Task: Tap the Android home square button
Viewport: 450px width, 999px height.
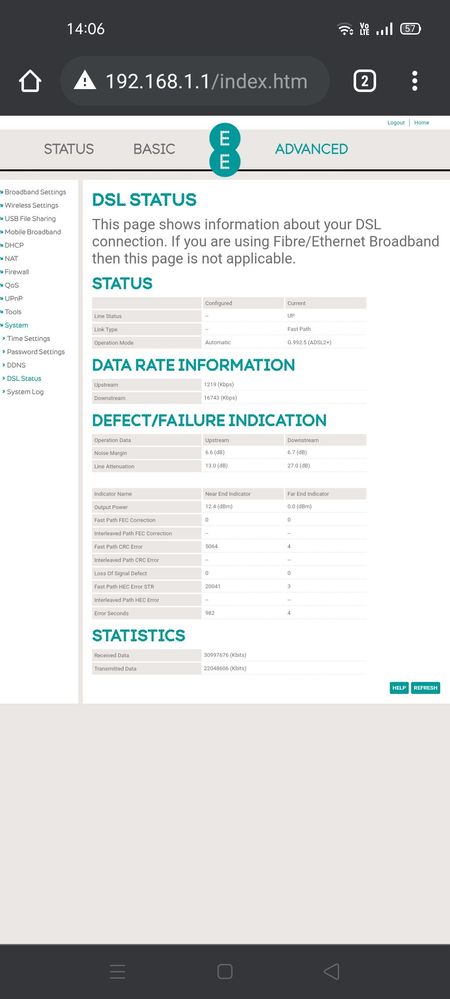Action: click(224, 971)
